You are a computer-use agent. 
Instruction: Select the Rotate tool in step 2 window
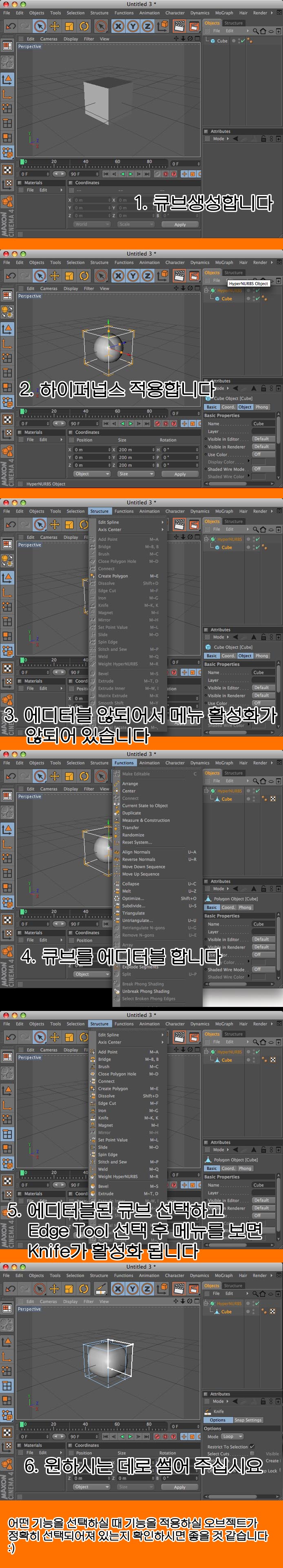point(84,276)
